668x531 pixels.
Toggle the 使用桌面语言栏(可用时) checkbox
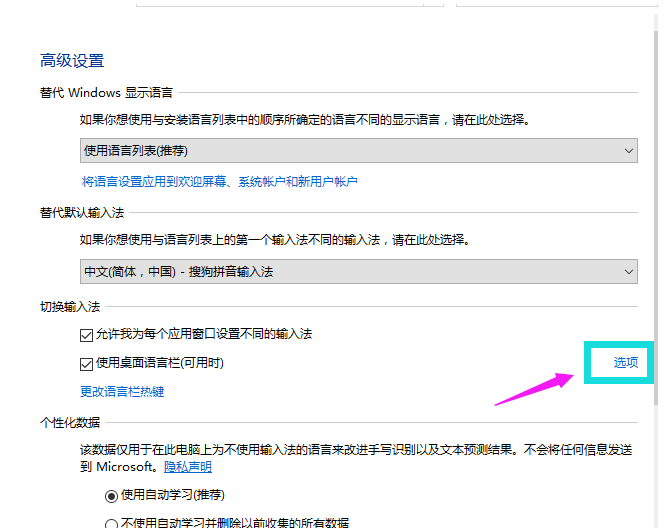tap(86, 363)
